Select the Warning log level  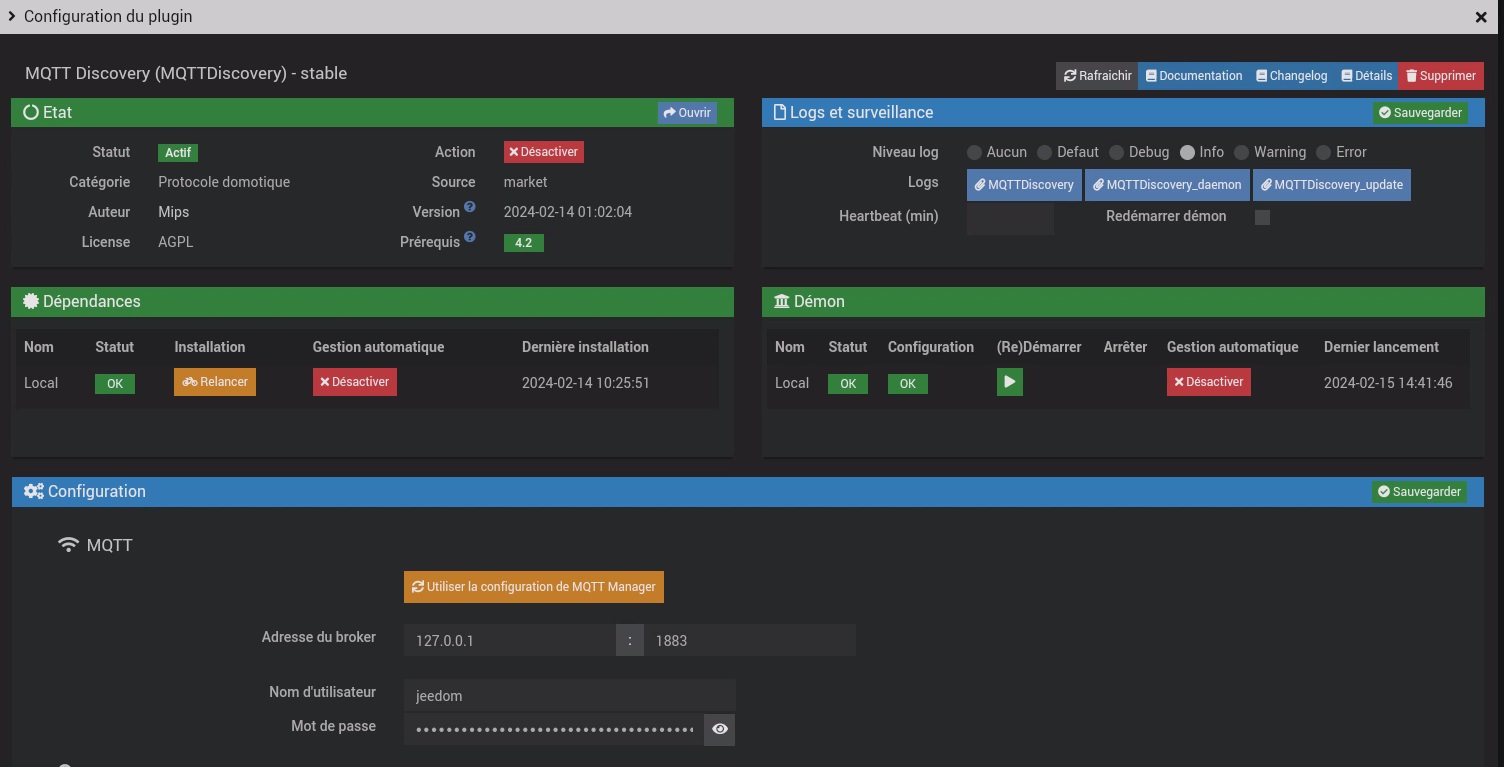pyautogui.click(x=1241, y=153)
